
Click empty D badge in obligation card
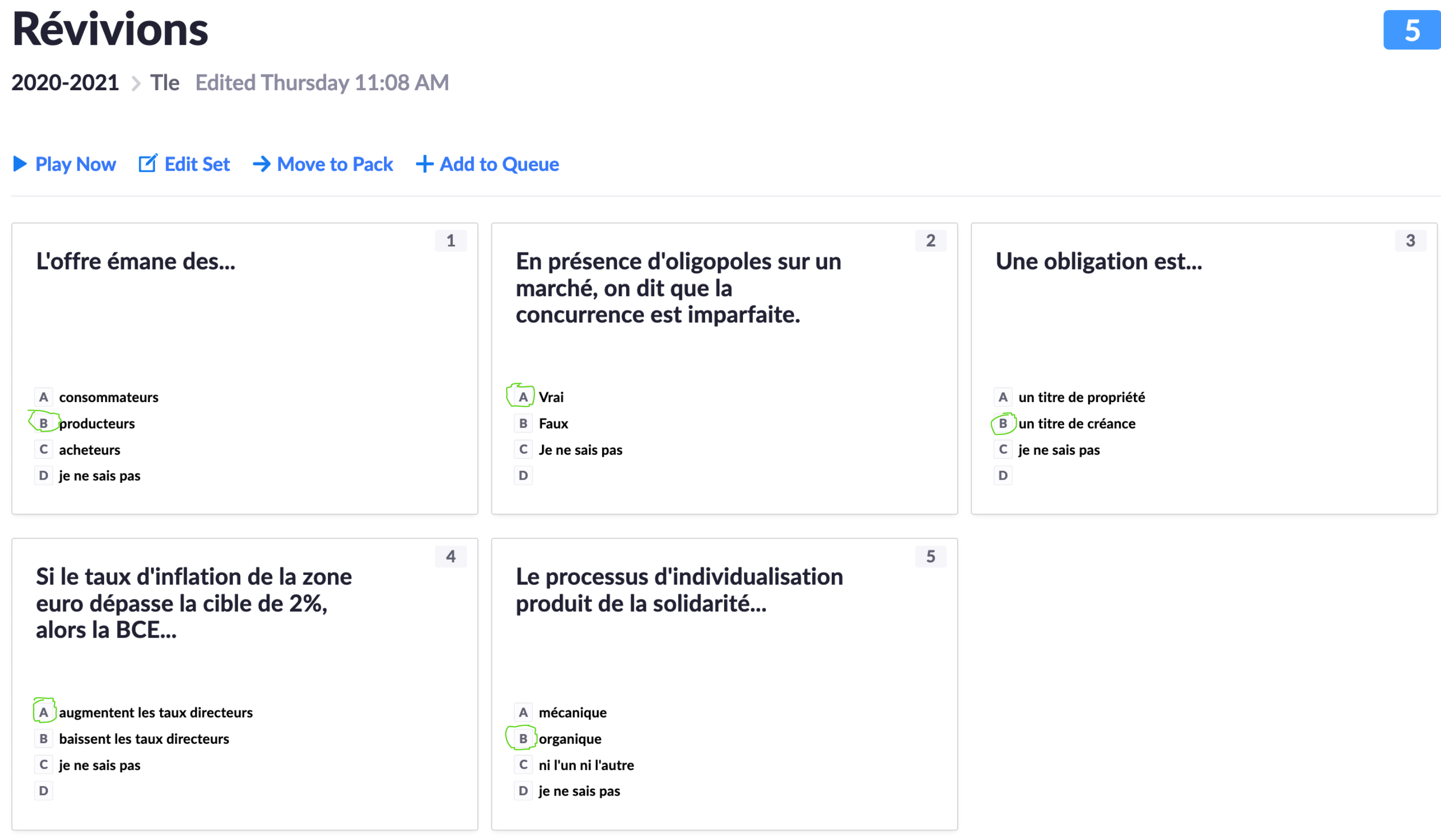pos(1003,476)
